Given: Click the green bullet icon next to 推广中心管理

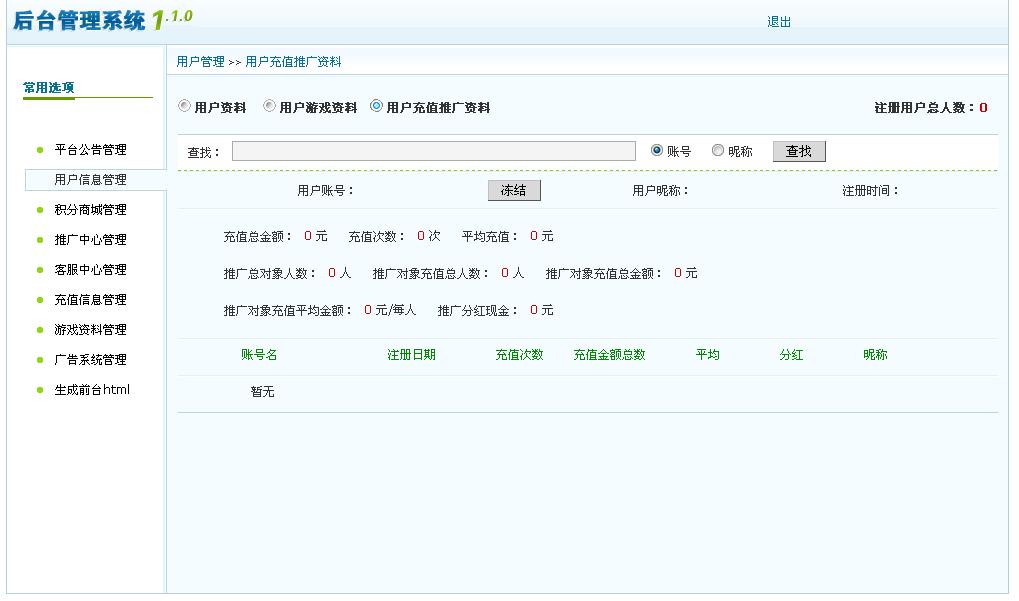Looking at the screenshot, I should (40, 240).
